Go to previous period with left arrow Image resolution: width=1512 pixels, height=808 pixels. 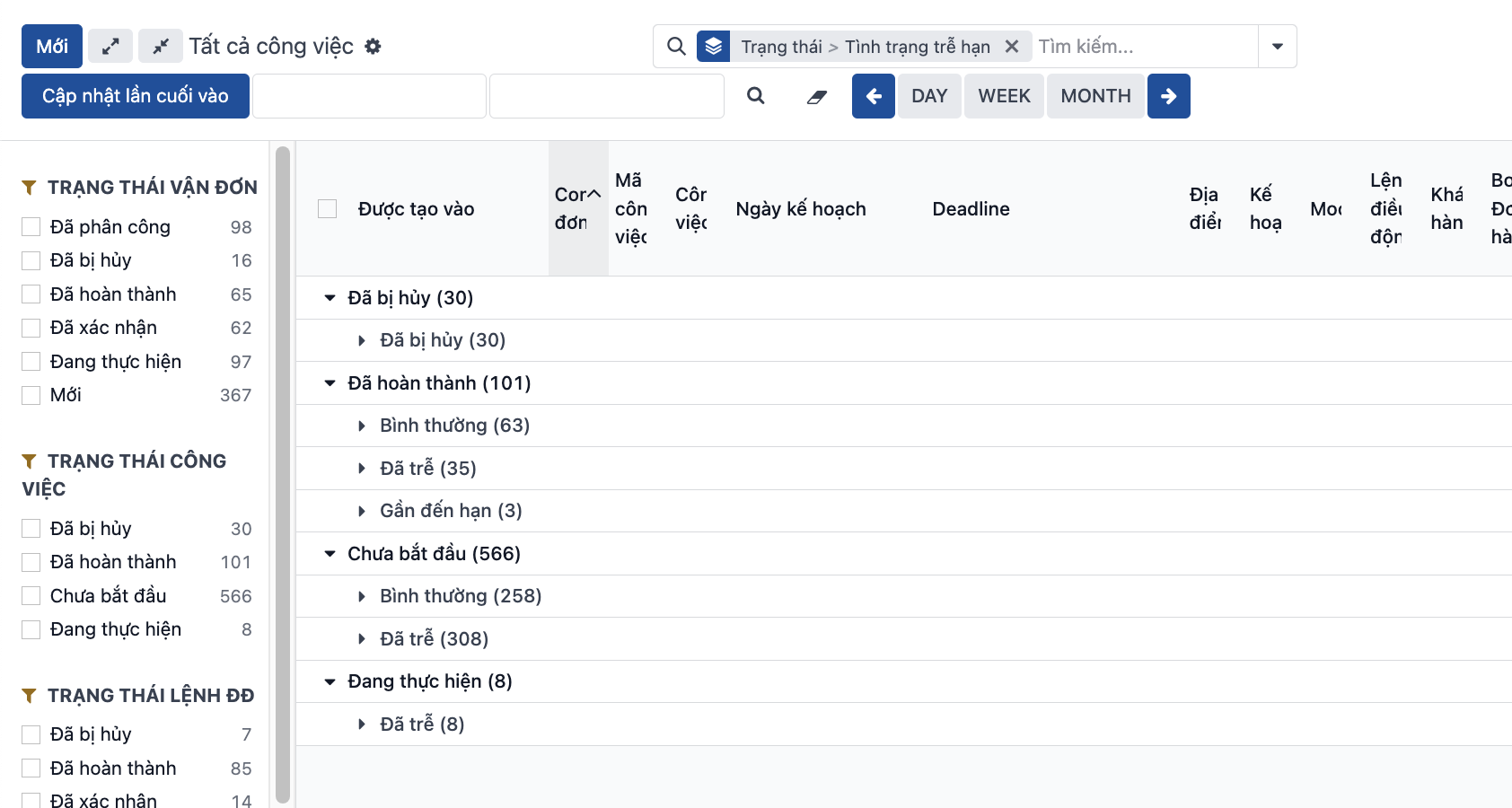(x=874, y=96)
